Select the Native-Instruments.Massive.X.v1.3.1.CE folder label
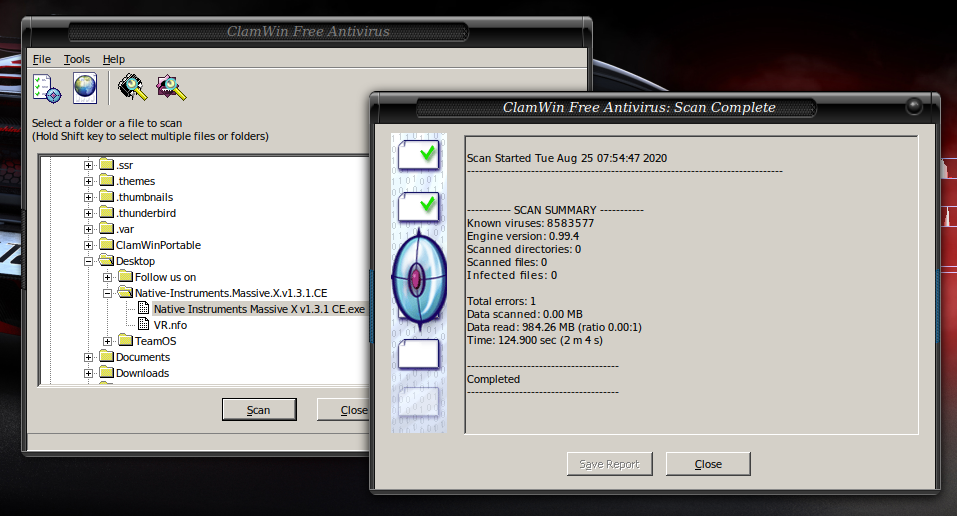957x516 pixels. (x=231, y=293)
